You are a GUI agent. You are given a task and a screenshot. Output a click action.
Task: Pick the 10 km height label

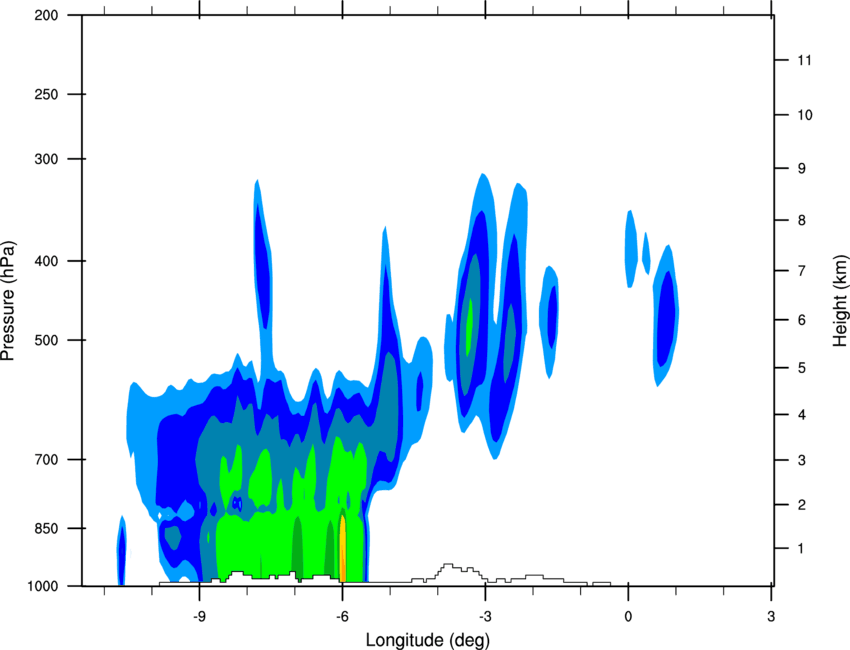[x=804, y=115]
